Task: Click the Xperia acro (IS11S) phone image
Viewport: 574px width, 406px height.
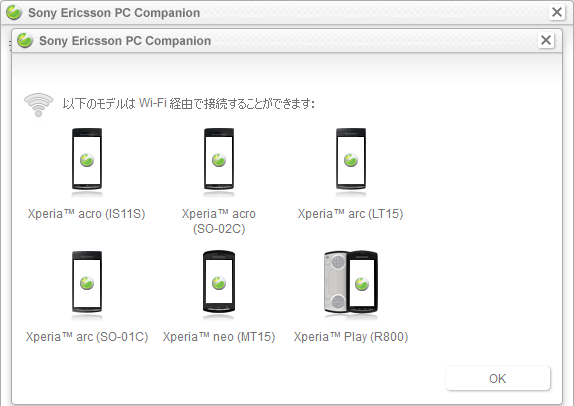Action: [x=87, y=159]
